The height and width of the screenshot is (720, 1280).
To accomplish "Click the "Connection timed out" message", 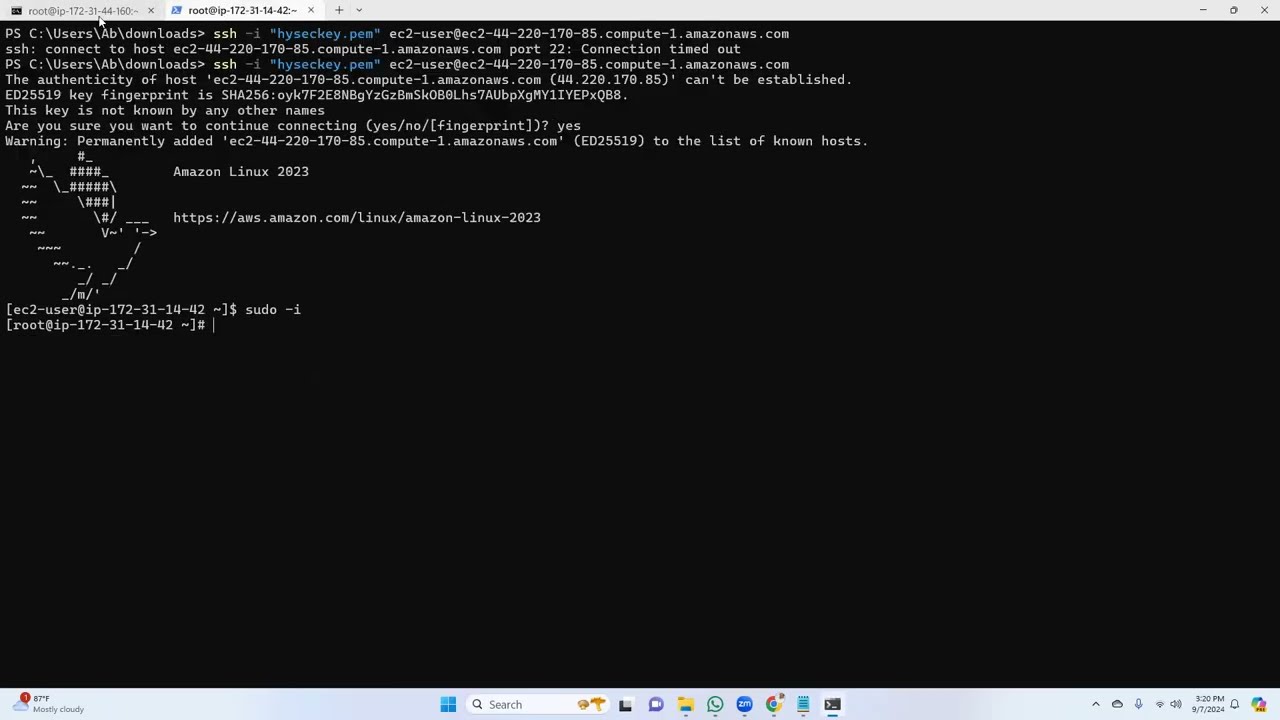I will (x=661, y=49).
